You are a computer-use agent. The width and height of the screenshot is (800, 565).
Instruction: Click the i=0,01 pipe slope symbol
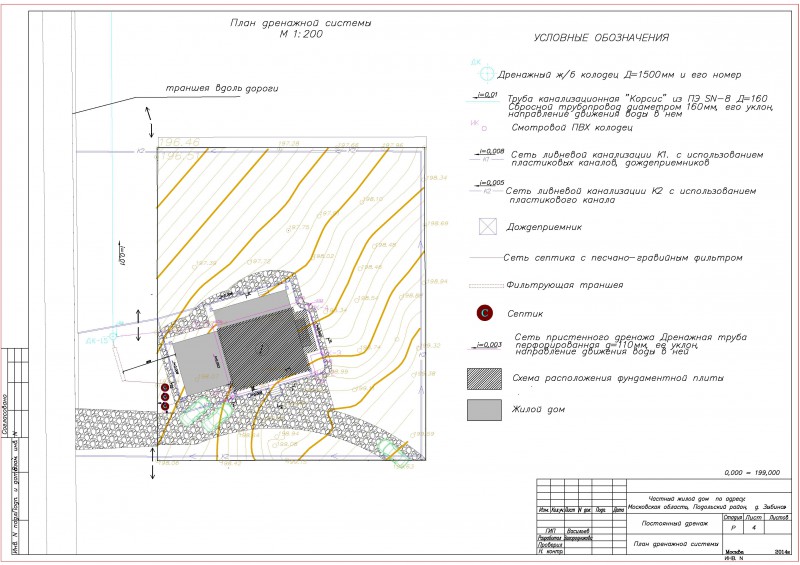point(483,97)
